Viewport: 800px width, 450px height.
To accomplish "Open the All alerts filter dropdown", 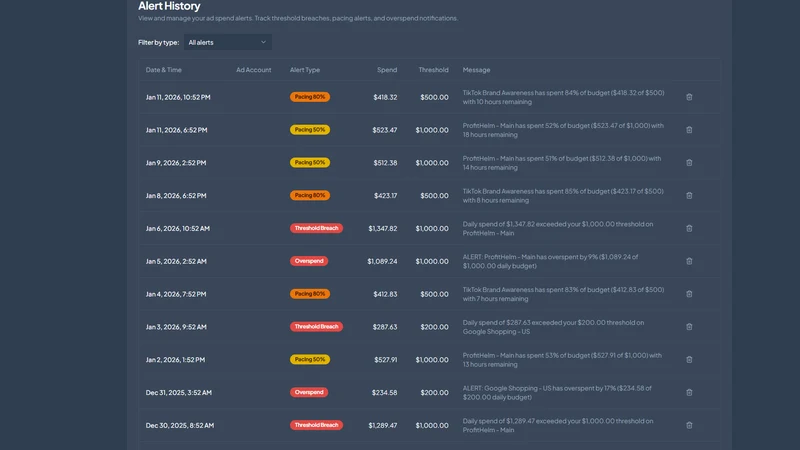I will (x=228, y=42).
